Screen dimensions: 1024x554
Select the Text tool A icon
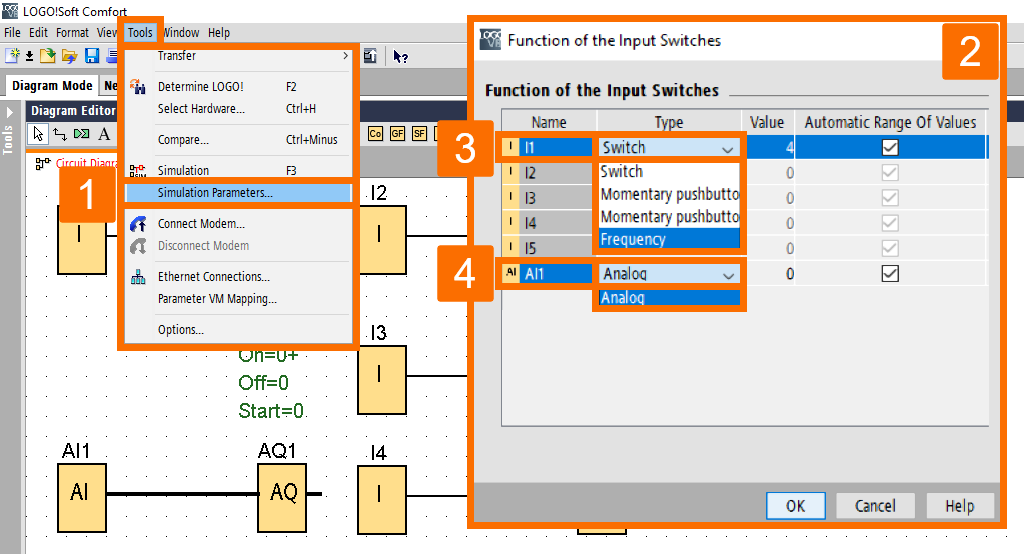coord(104,134)
